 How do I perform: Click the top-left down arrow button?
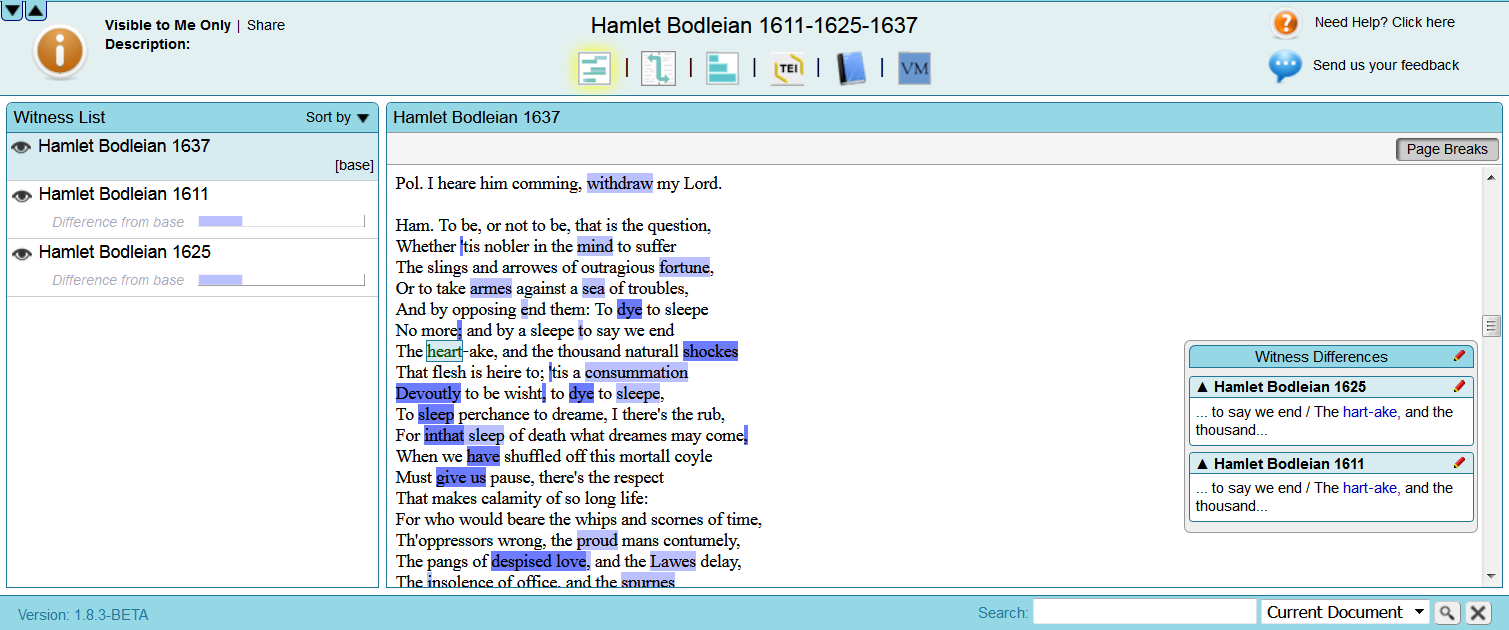12,11
